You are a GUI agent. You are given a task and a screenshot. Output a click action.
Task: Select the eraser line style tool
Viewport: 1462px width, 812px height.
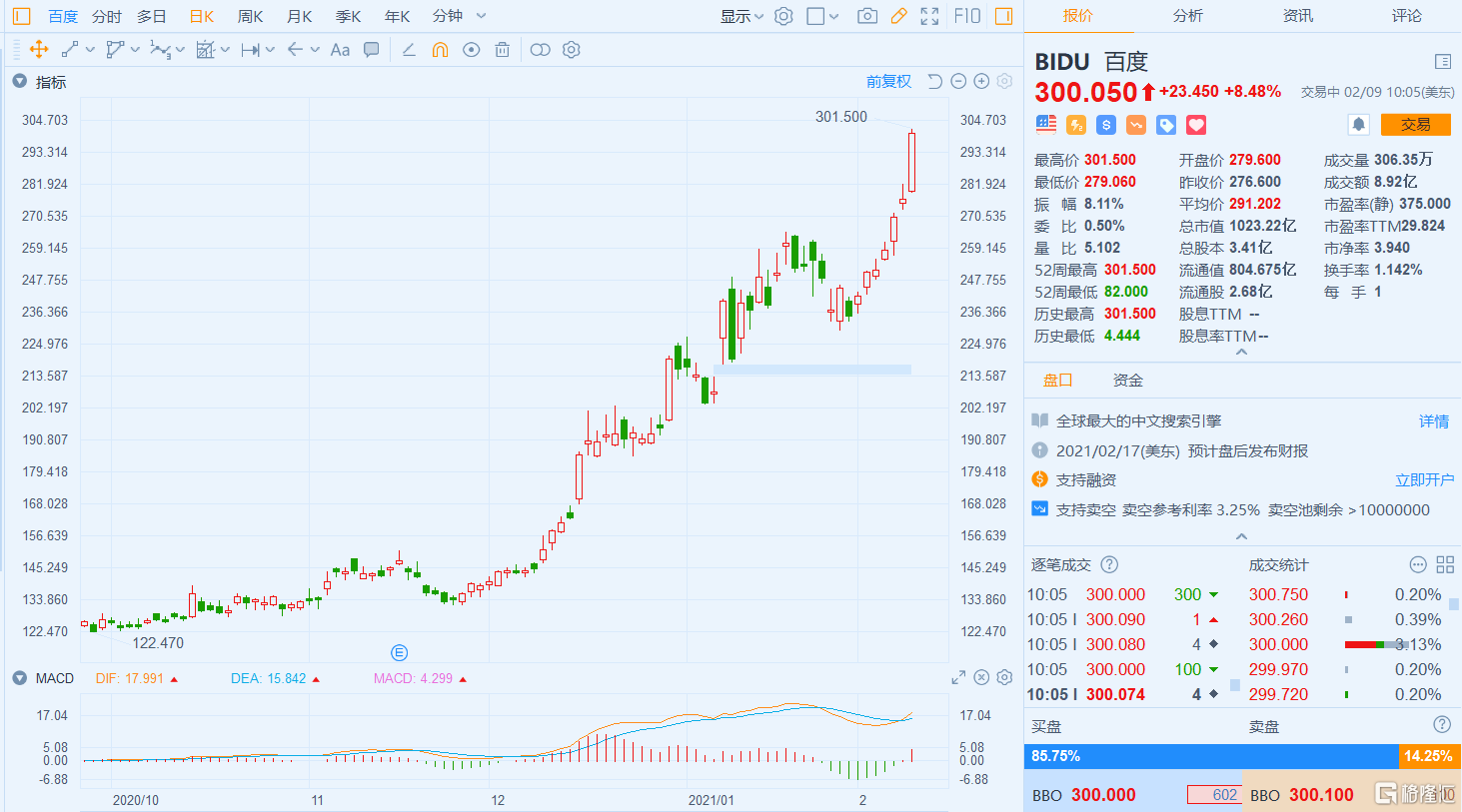[x=409, y=49]
